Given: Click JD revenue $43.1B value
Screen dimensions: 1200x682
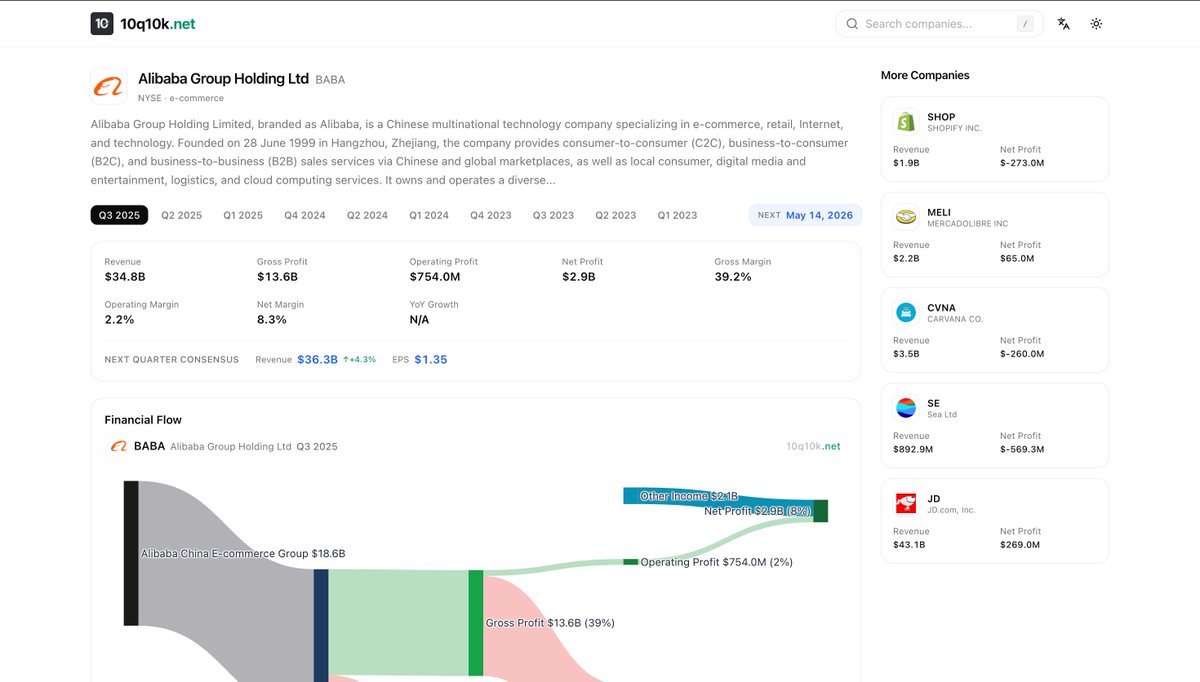Looking at the screenshot, I should pyautogui.click(x=909, y=545).
